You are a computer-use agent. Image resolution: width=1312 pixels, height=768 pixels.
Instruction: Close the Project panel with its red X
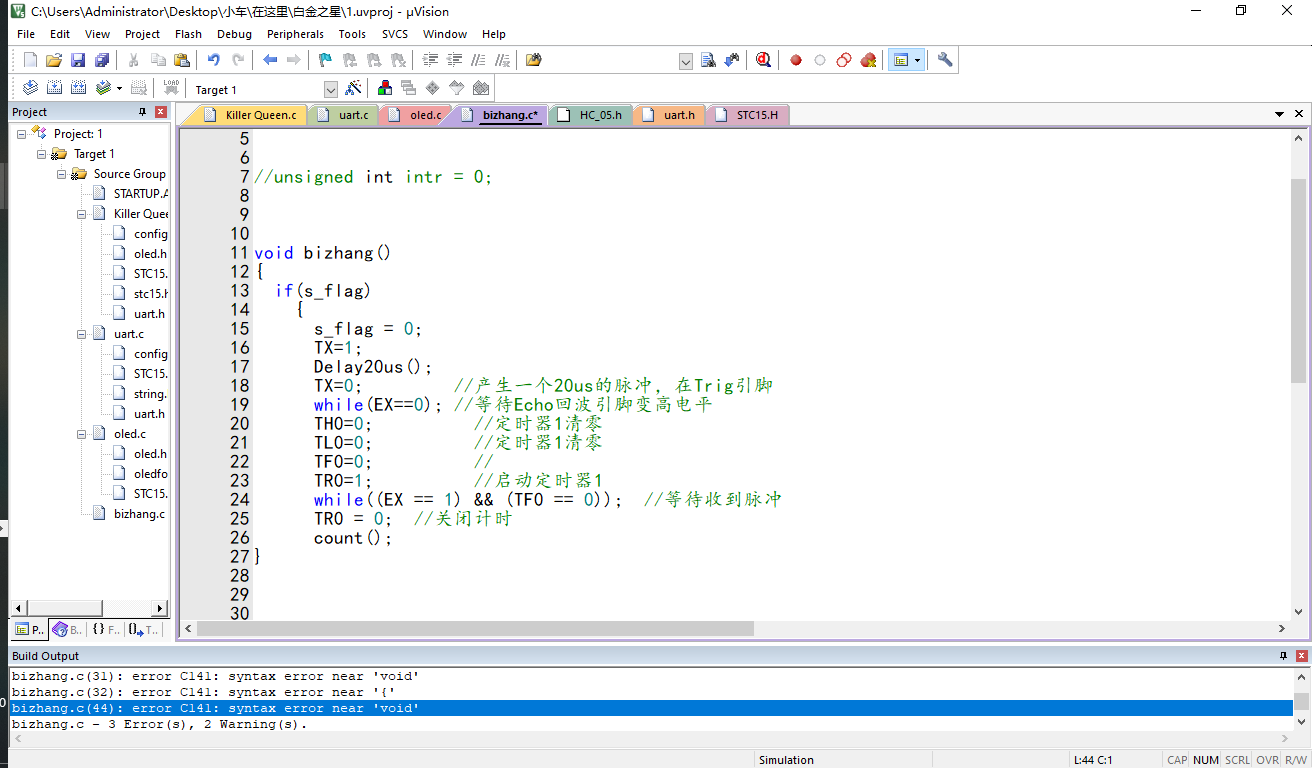pyautogui.click(x=160, y=112)
